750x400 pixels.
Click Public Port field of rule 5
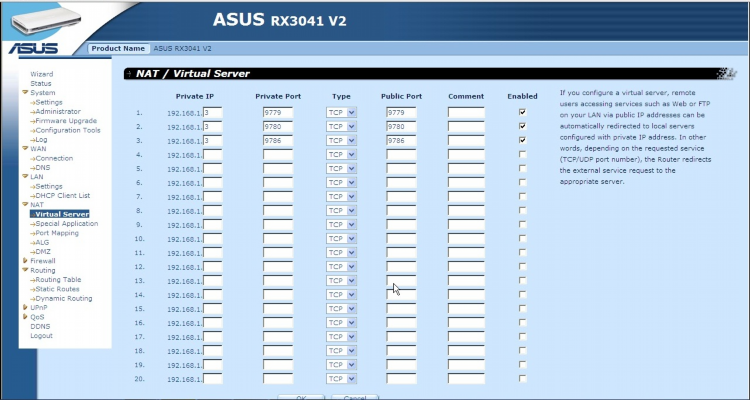click(401, 169)
